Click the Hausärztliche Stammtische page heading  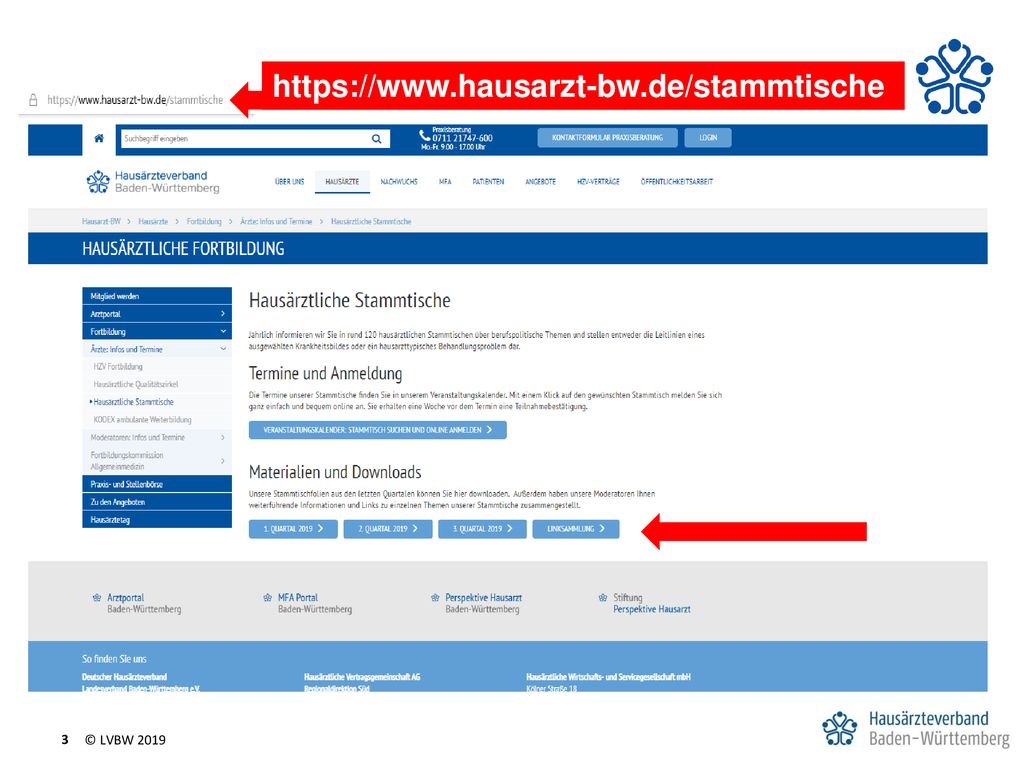point(349,300)
